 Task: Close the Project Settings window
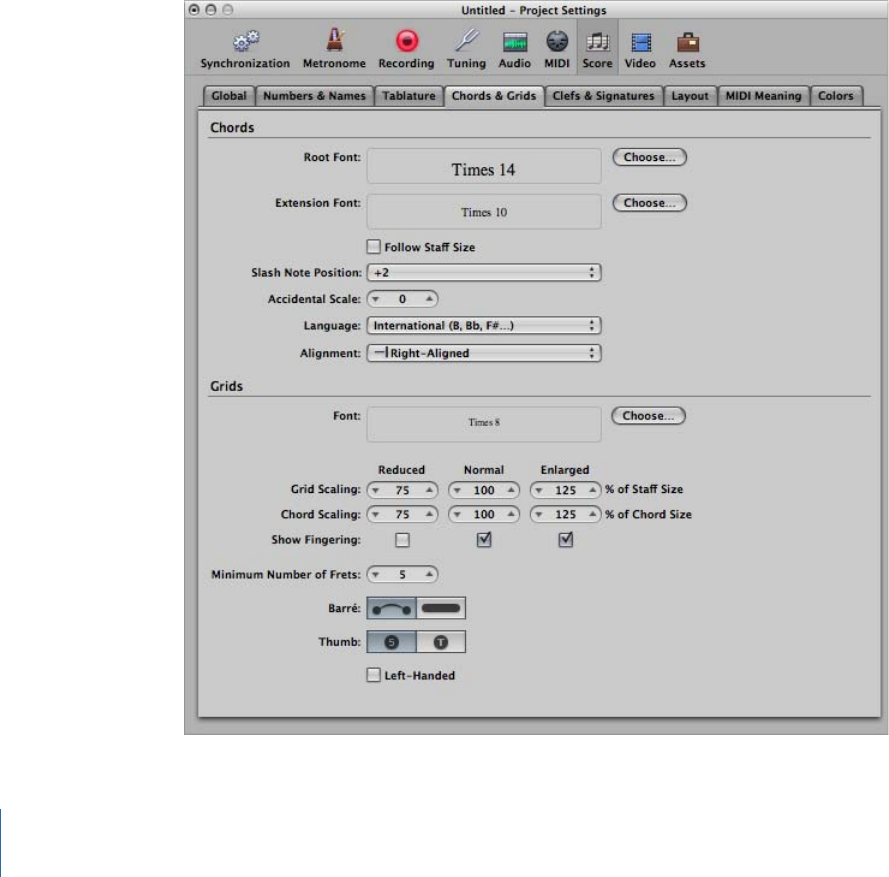(x=194, y=10)
